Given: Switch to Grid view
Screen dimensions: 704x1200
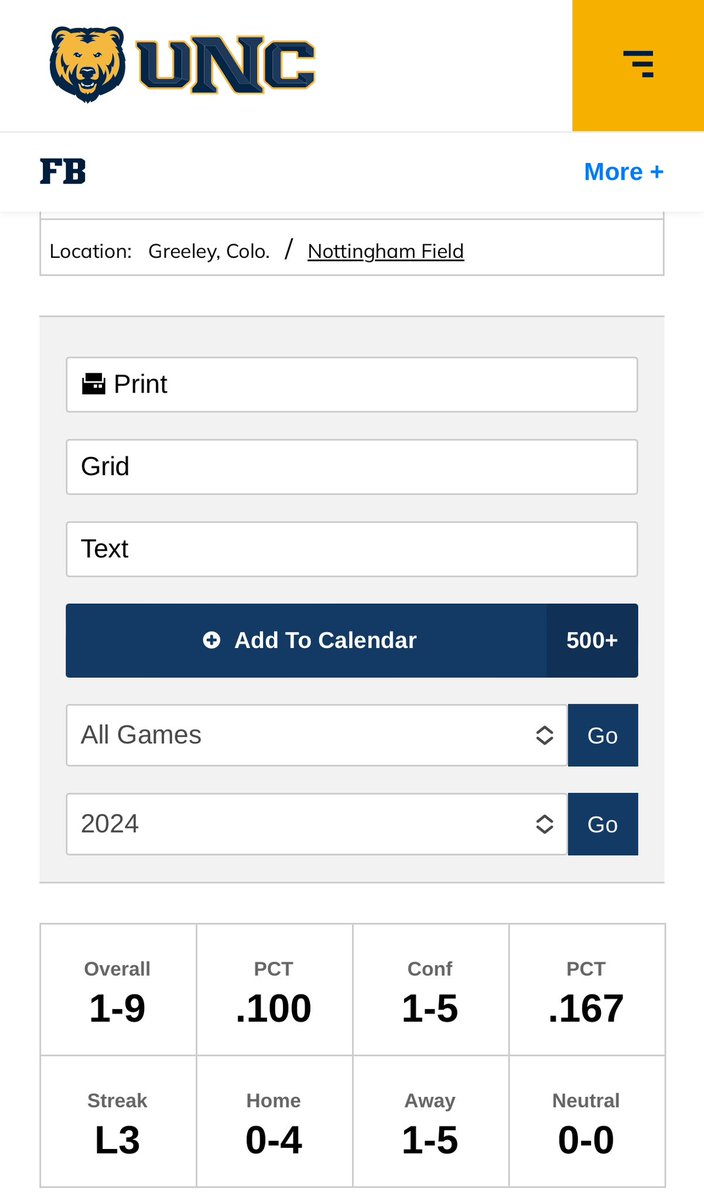Looking at the screenshot, I should click(x=352, y=466).
